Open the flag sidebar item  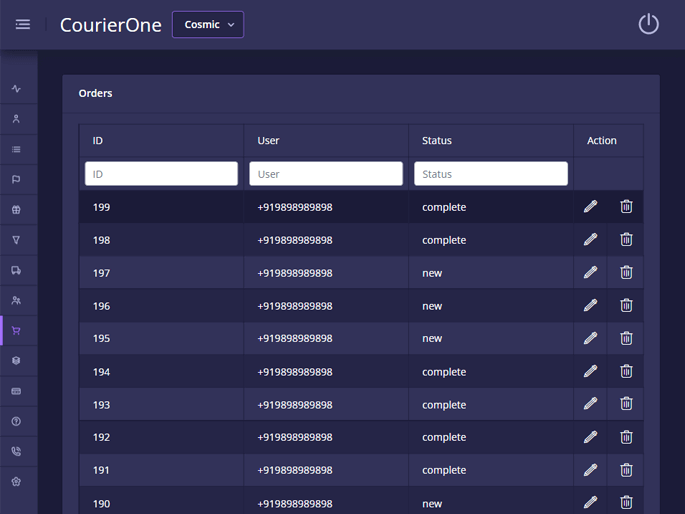point(16,180)
